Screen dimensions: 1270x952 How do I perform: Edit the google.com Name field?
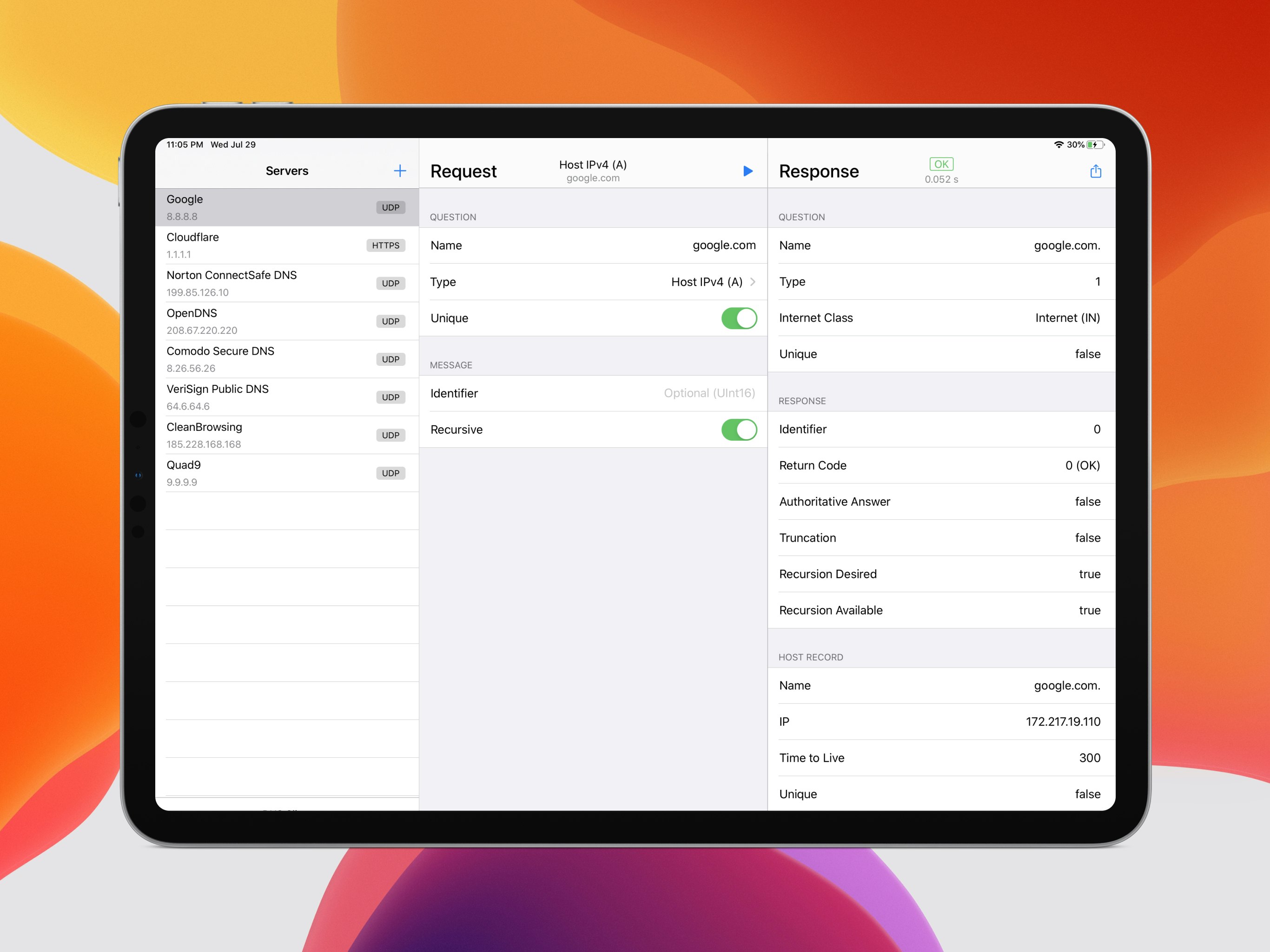click(723, 245)
